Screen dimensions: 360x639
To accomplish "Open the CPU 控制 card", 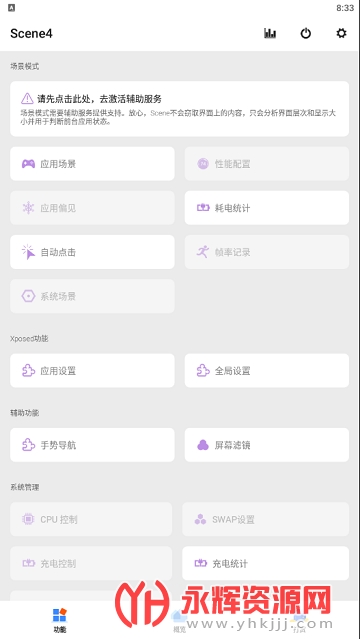I will point(91,519).
